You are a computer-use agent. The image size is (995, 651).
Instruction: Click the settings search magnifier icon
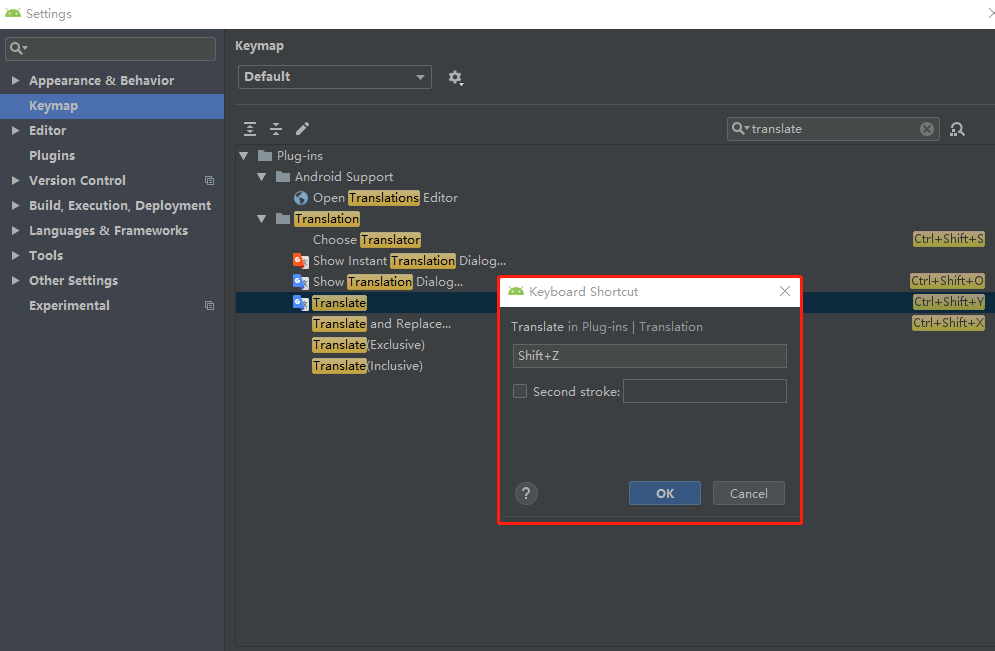[16, 48]
